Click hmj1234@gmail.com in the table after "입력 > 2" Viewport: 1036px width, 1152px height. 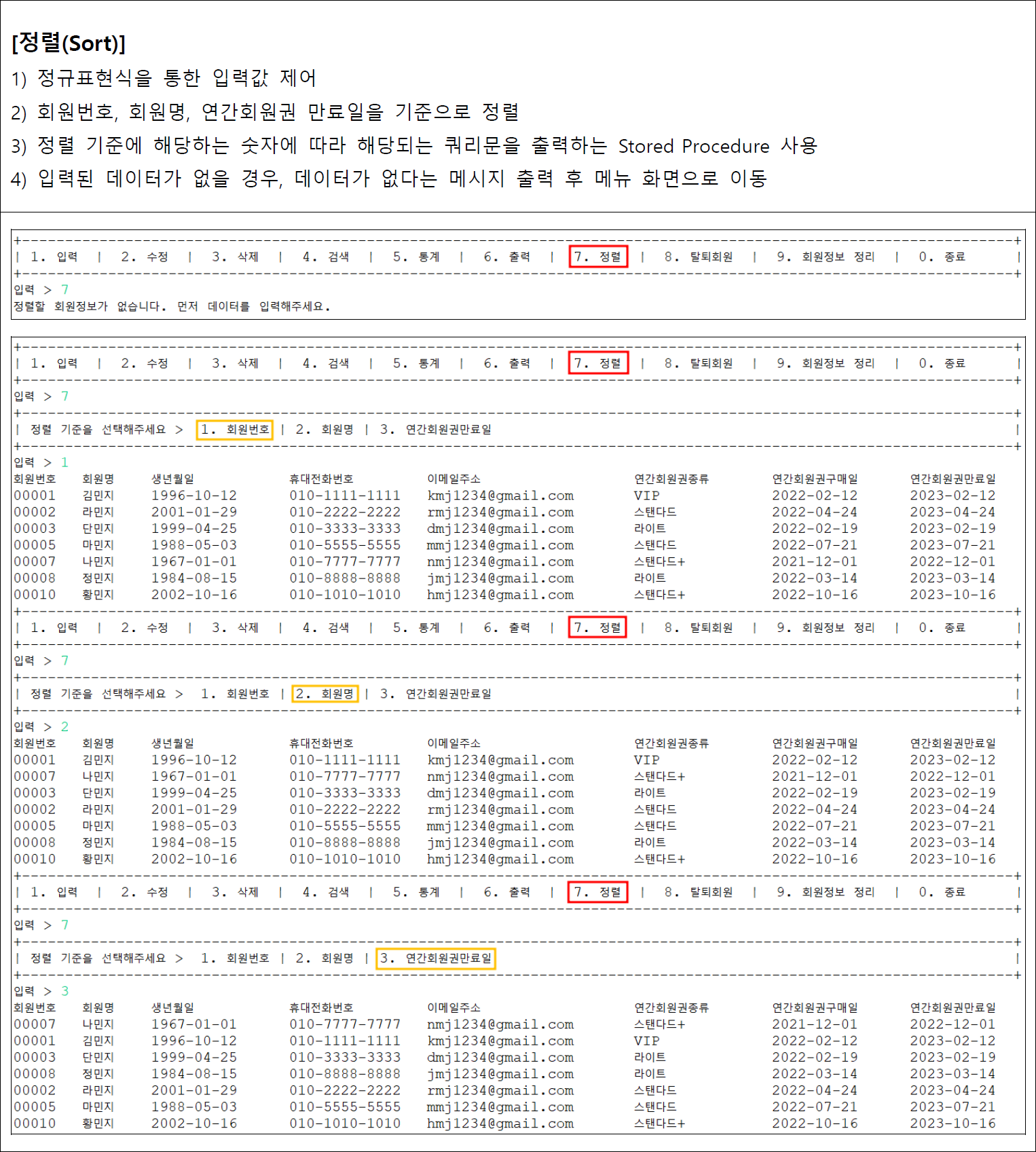tap(500, 859)
